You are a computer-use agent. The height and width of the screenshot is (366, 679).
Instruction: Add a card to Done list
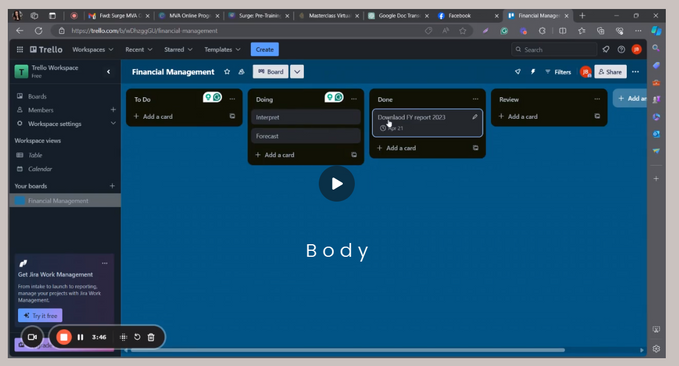[397, 148]
